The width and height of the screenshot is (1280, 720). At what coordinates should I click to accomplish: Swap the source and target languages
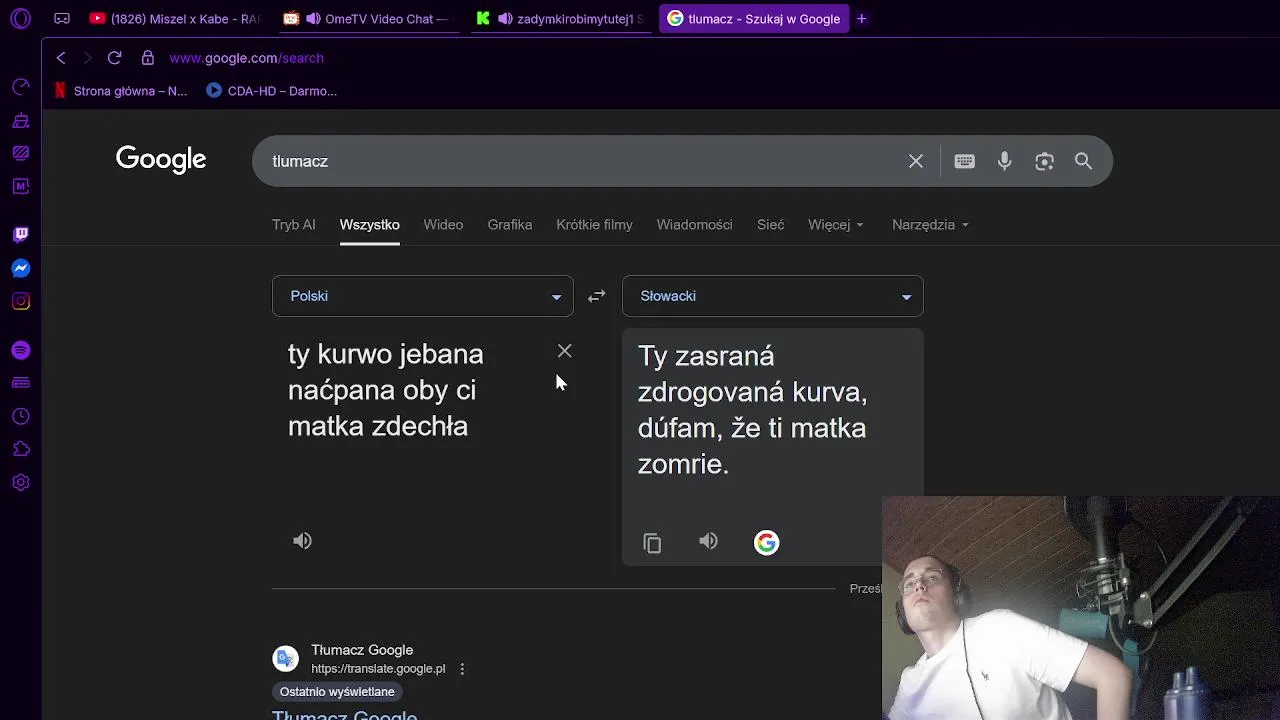tap(597, 296)
